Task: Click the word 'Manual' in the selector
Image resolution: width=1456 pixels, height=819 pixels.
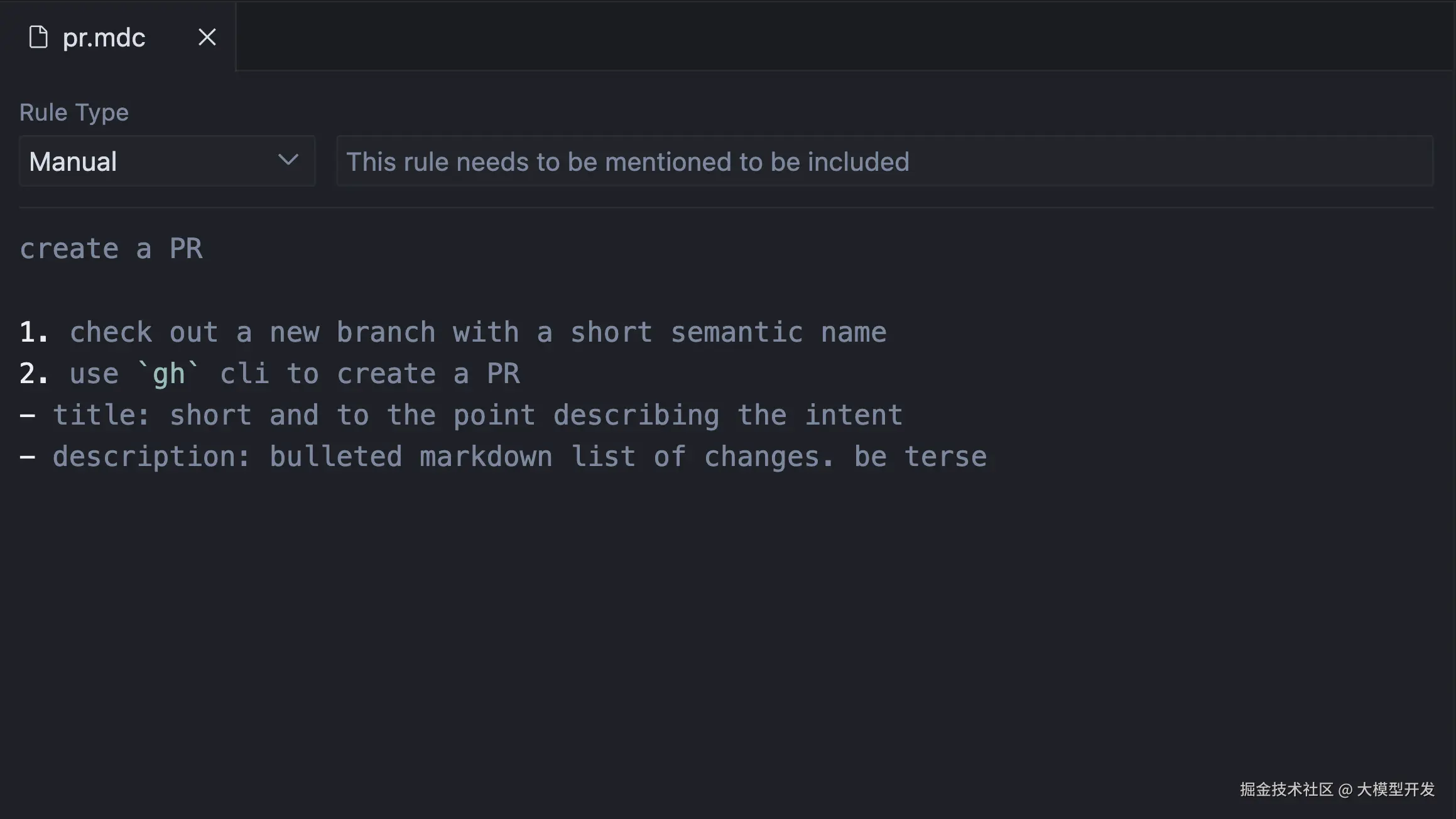Action: pyautogui.click(x=73, y=161)
